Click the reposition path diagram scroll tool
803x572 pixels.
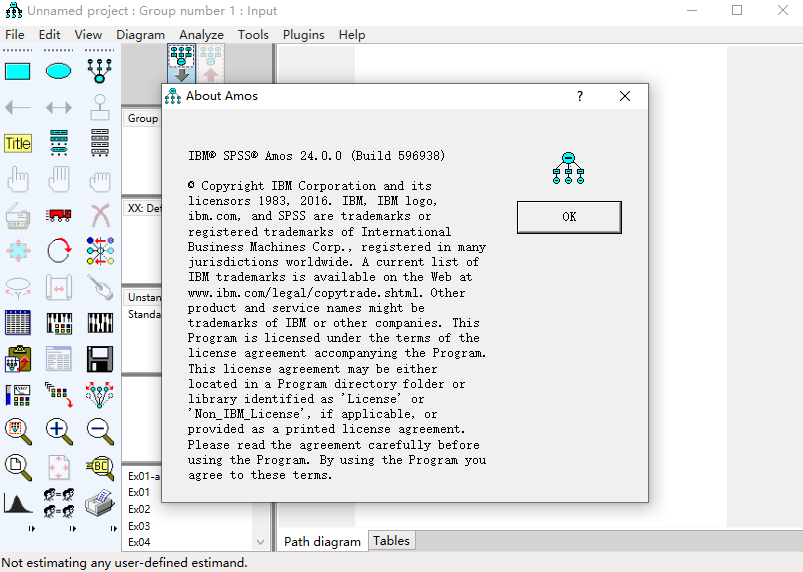tap(58, 287)
